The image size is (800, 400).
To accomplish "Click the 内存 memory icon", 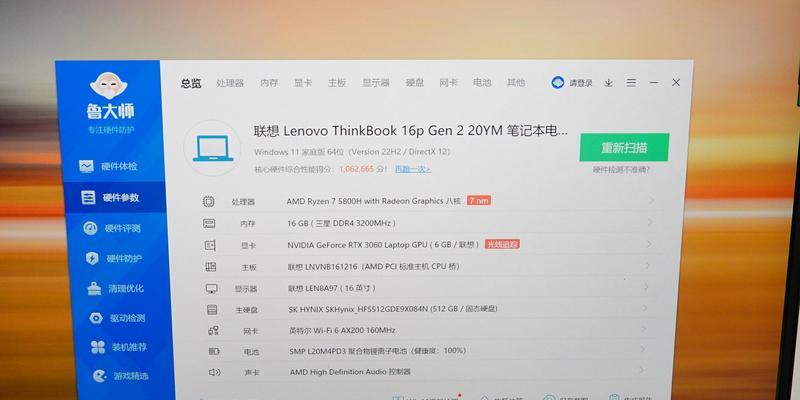I will click(x=209, y=223).
